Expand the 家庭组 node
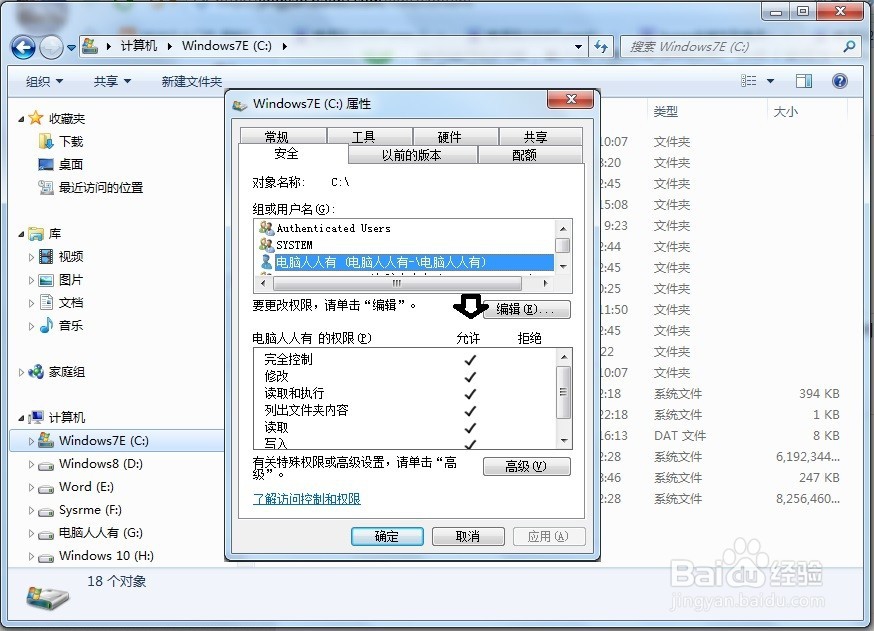 pos(21,372)
